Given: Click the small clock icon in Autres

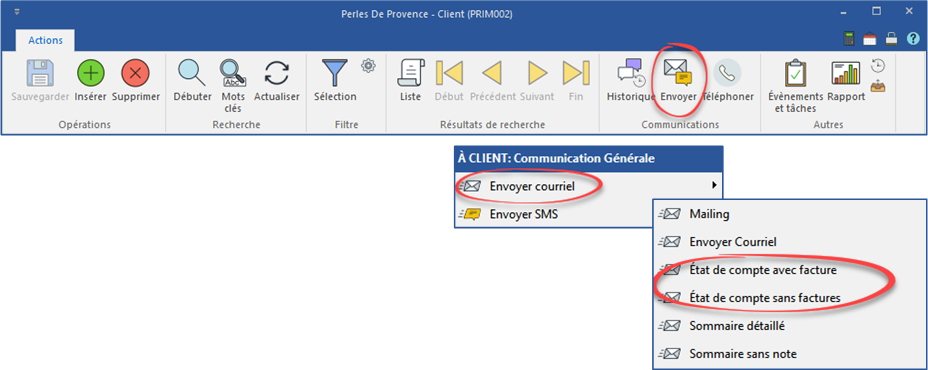Looking at the screenshot, I should pos(878,65).
